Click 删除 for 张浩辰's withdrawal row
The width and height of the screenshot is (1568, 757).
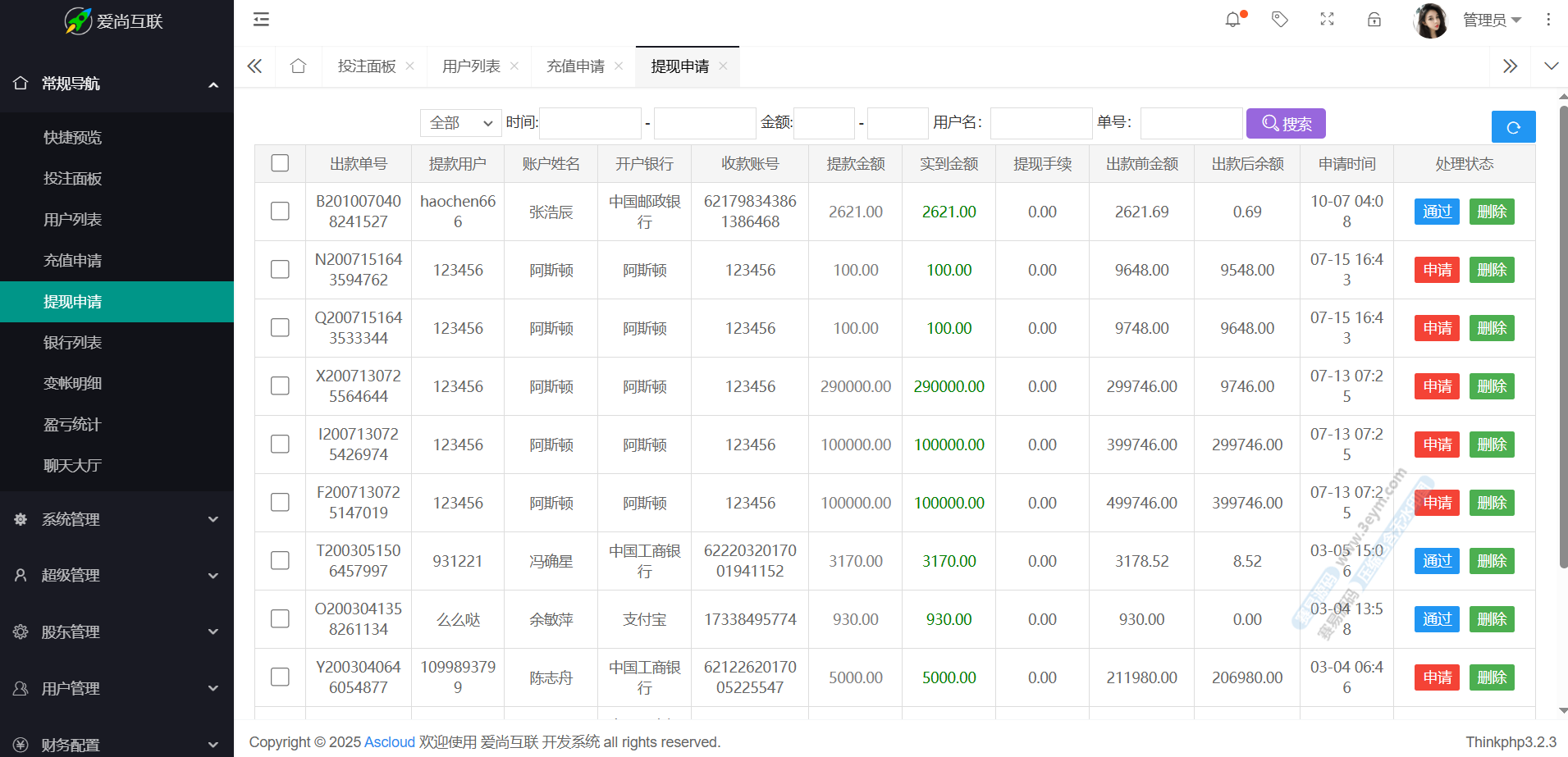(1491, 212)
